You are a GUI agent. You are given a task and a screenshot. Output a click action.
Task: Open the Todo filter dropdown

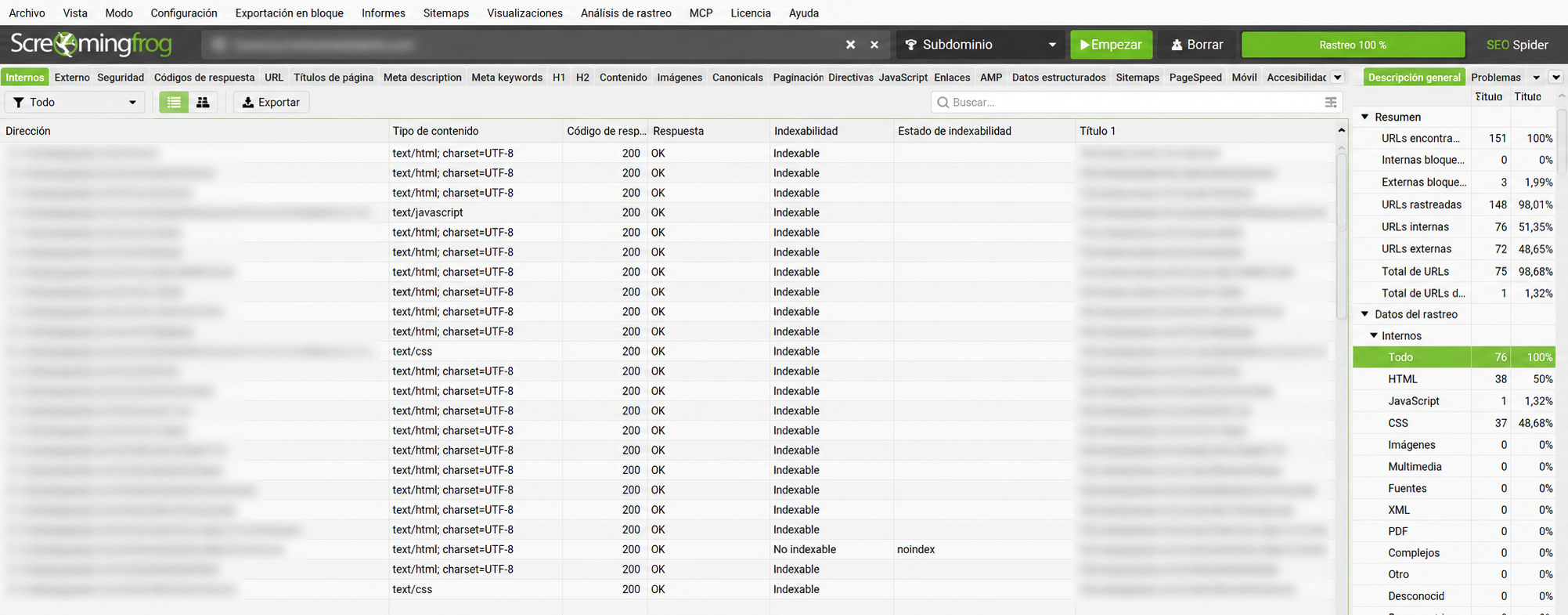tap(75, 103)
